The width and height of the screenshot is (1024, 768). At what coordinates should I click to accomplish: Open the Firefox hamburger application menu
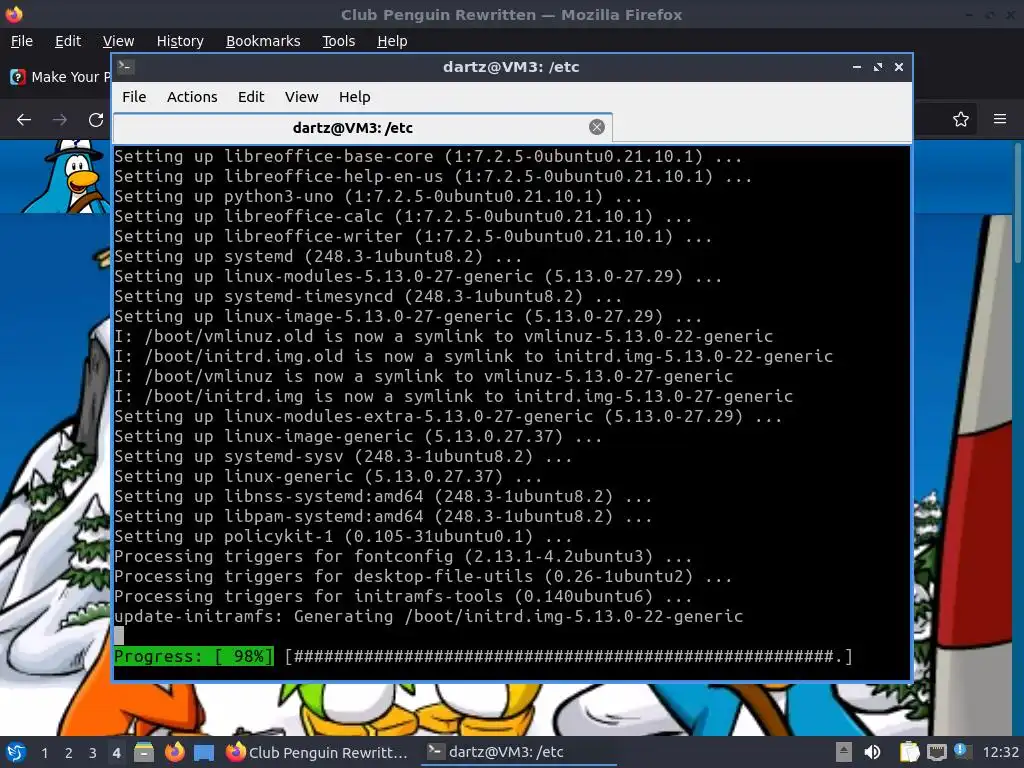[x=1000, y=120]
